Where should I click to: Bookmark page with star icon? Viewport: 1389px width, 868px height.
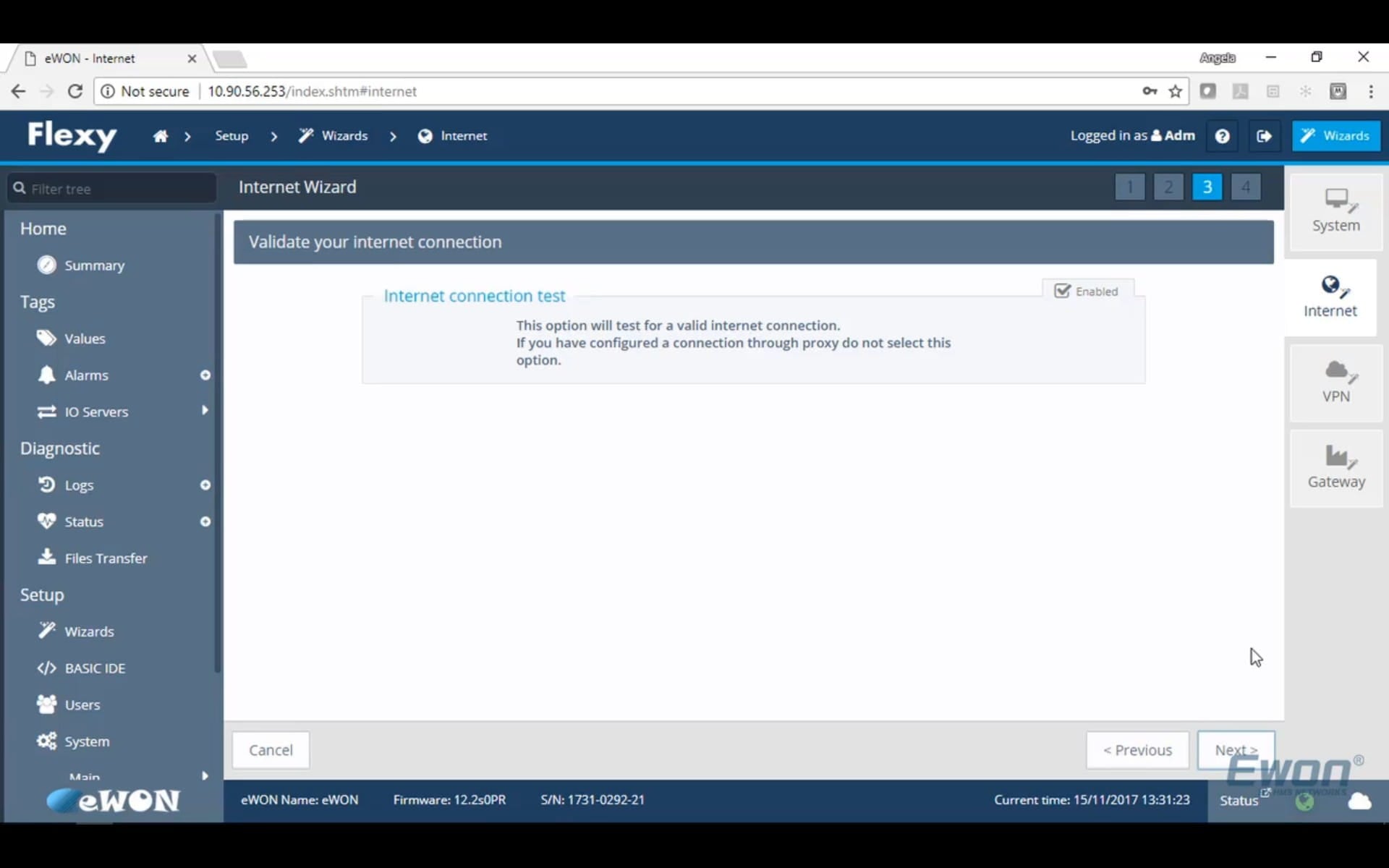pos(1176,91)
